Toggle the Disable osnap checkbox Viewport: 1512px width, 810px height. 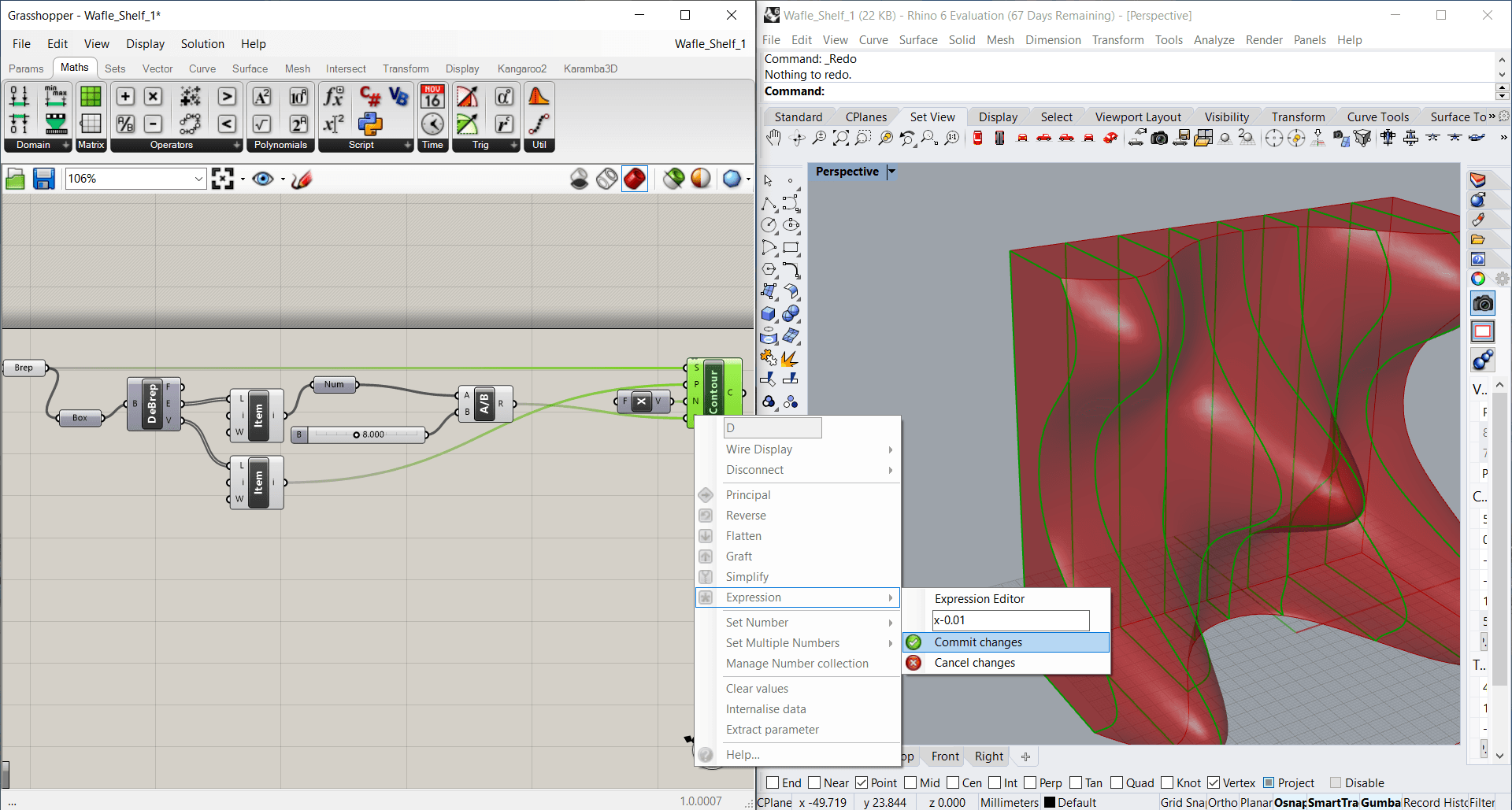click(x=1335, y=782)
